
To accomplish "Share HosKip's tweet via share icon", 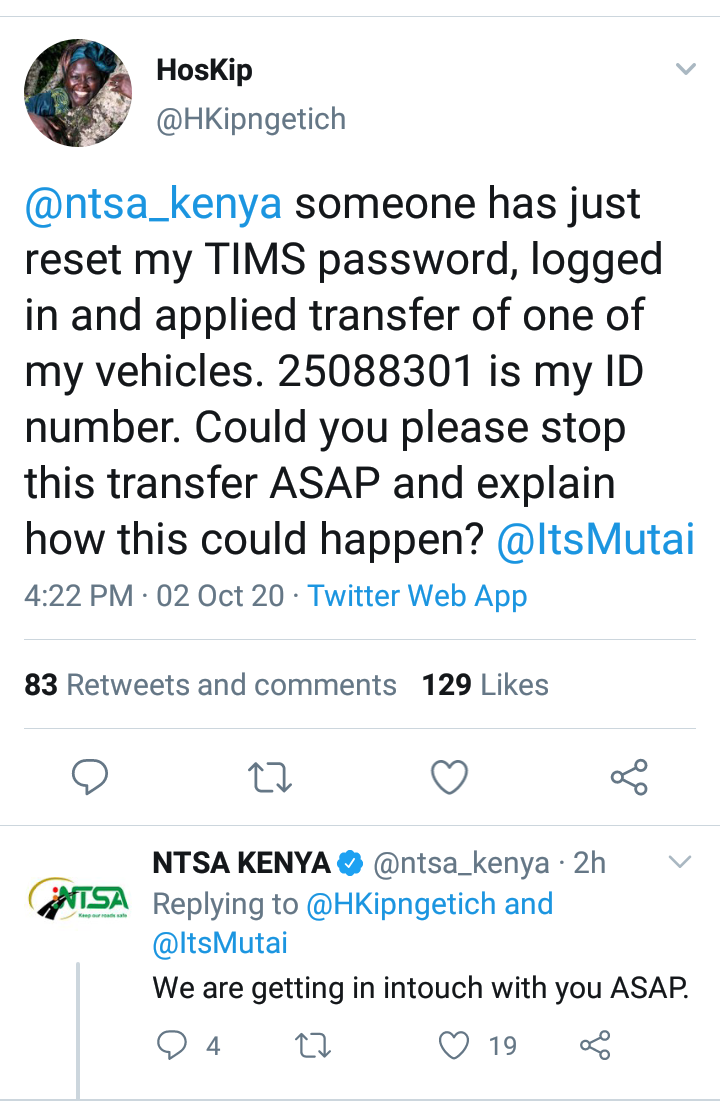I will coord(629,777).
